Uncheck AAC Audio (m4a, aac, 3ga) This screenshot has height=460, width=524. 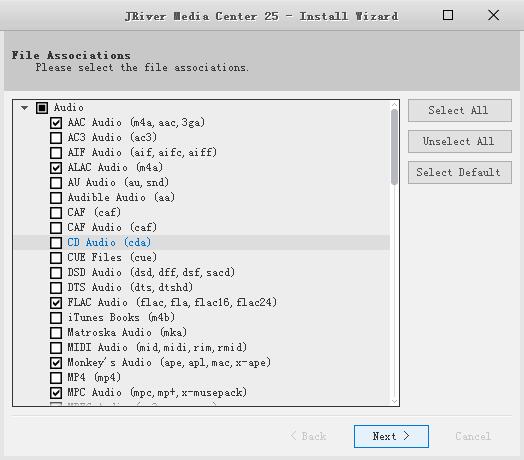[x=56, y=123]
